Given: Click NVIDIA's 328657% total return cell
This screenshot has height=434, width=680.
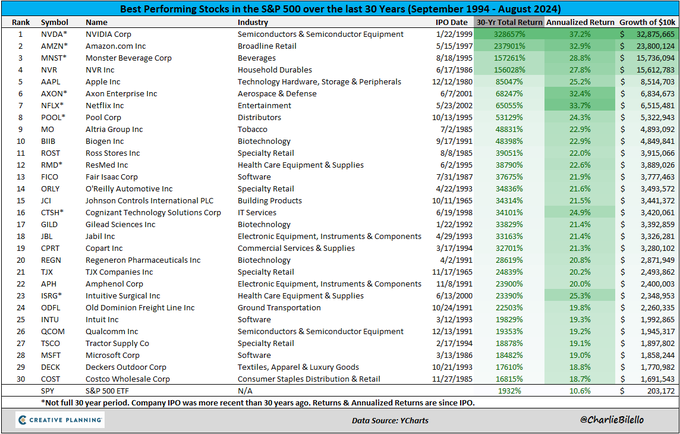Looking at the screenshot, I should [x=509, y=34].
